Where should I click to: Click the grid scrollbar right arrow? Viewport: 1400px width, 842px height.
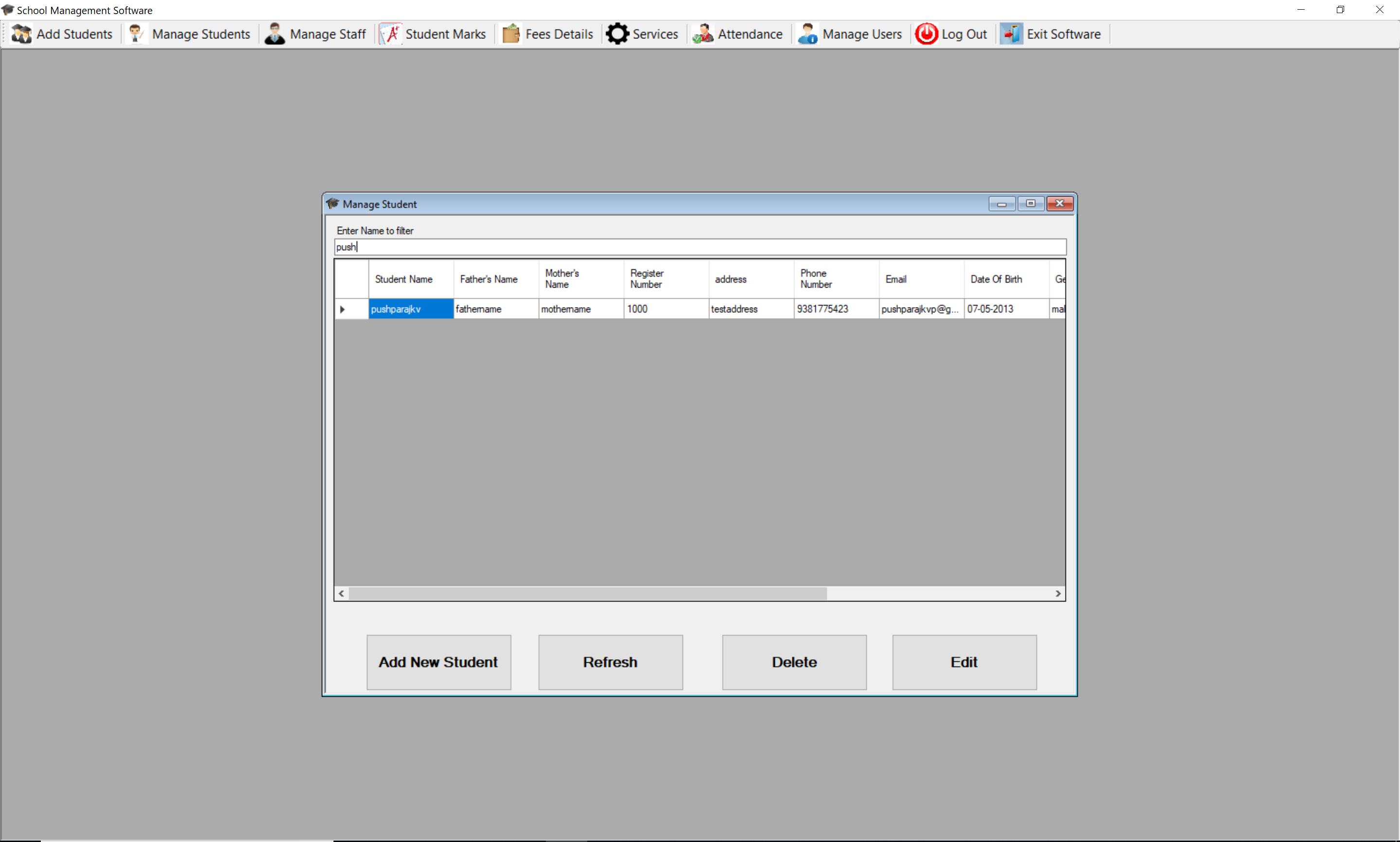pos(1058,594)
